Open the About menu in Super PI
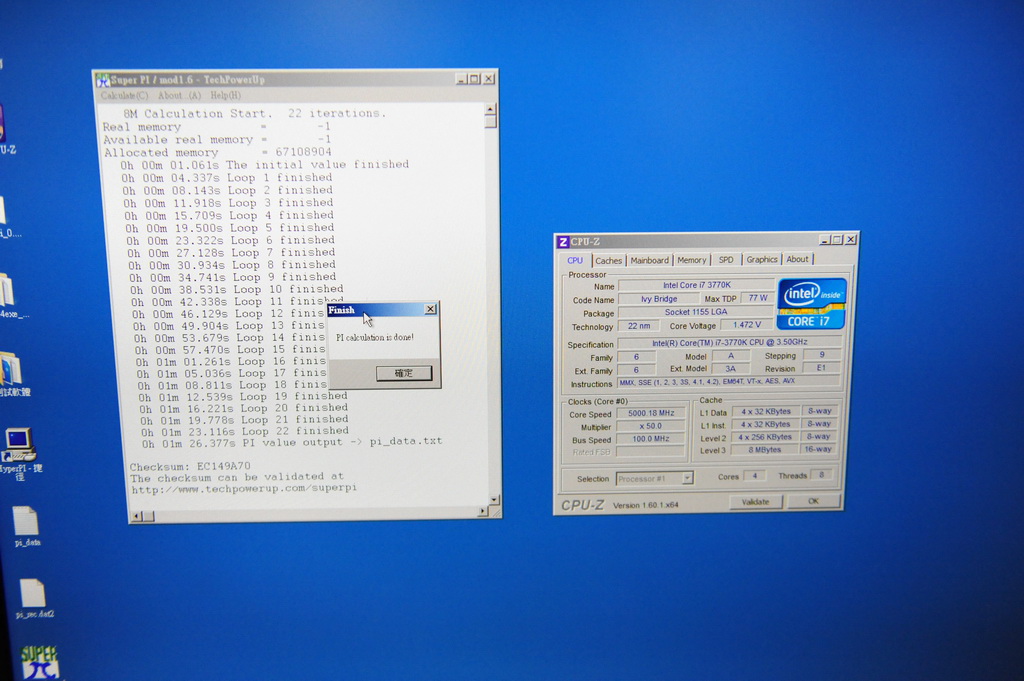1024x681 pixels. point(179,95)
